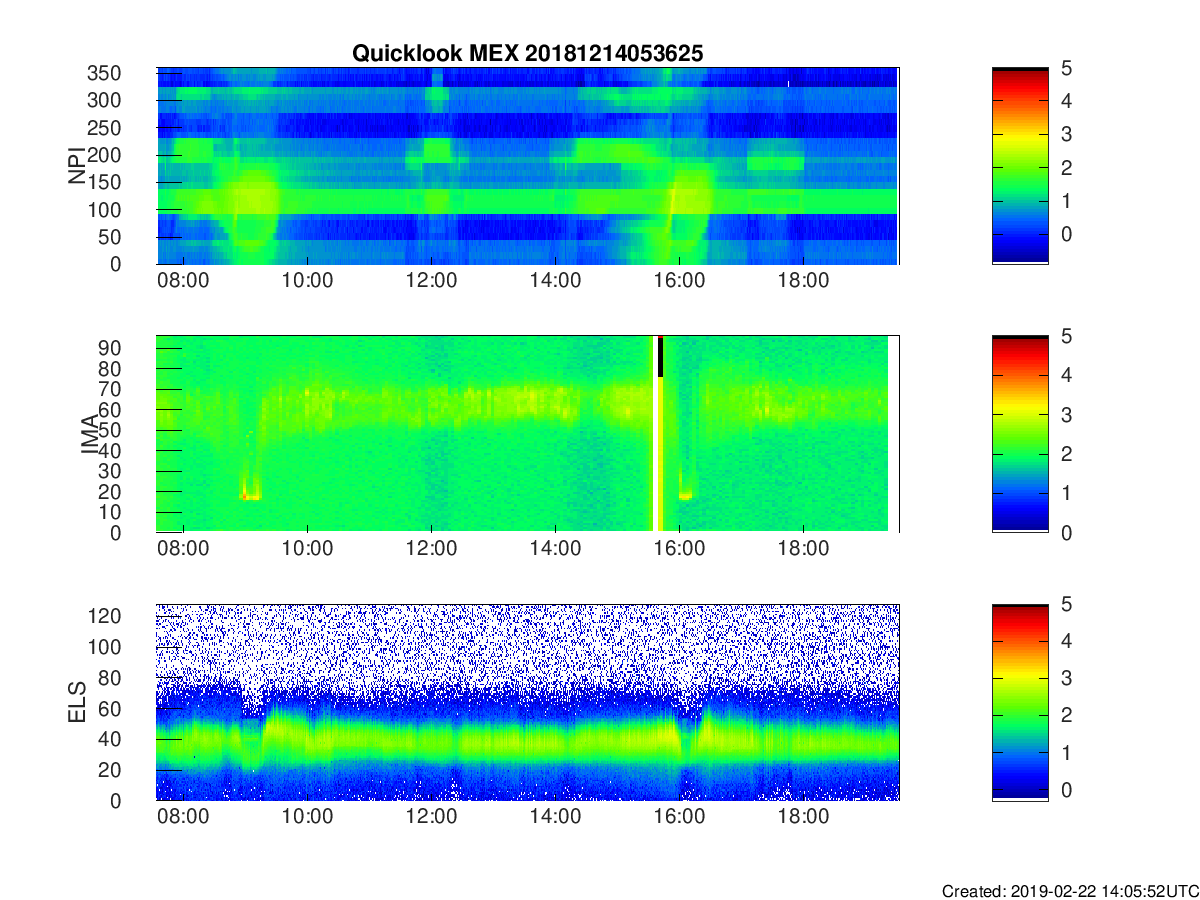The height and width of the screenshot is (900, 1200).
Task: Click the black-and-yellow vertical stripe in IMA spectrogram
Action: click(658, 434)
